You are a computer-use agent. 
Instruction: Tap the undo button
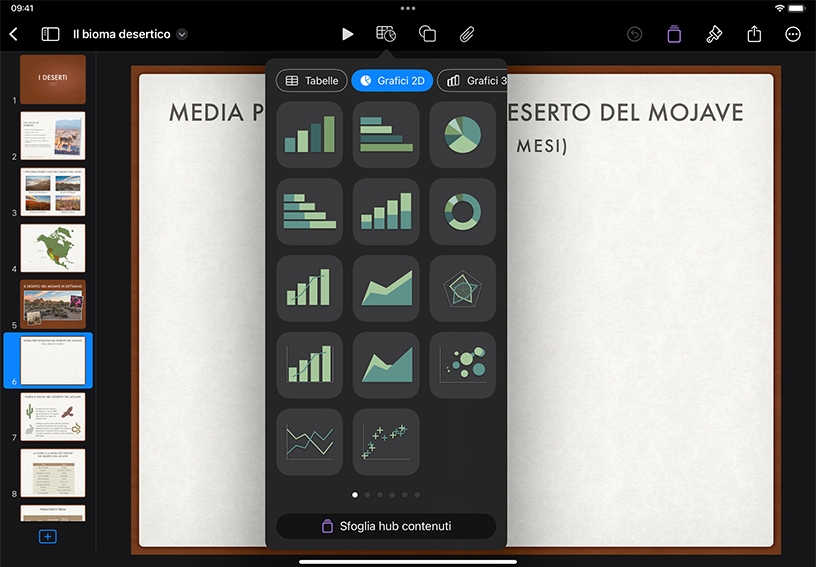point(634,34)
